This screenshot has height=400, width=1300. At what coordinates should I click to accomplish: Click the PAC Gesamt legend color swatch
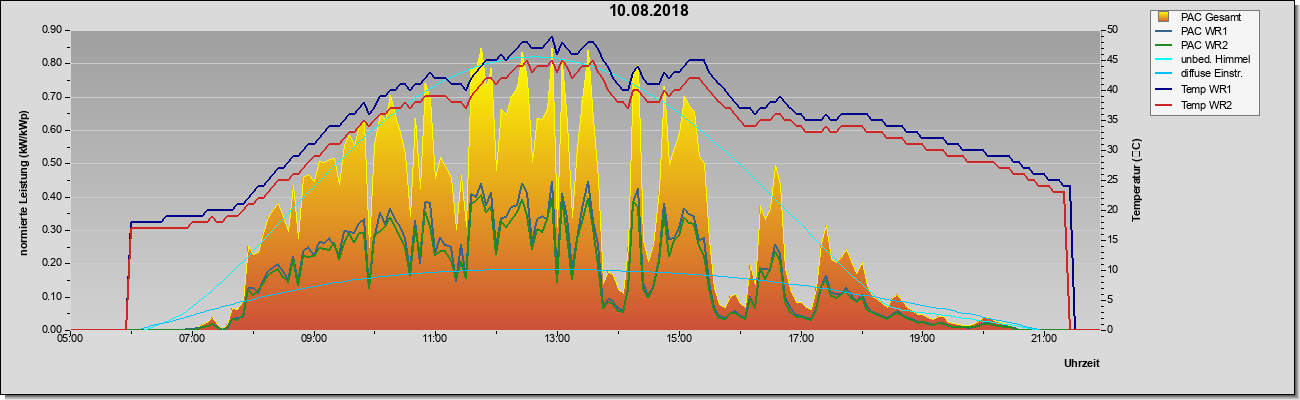[x=1165, y=16]
